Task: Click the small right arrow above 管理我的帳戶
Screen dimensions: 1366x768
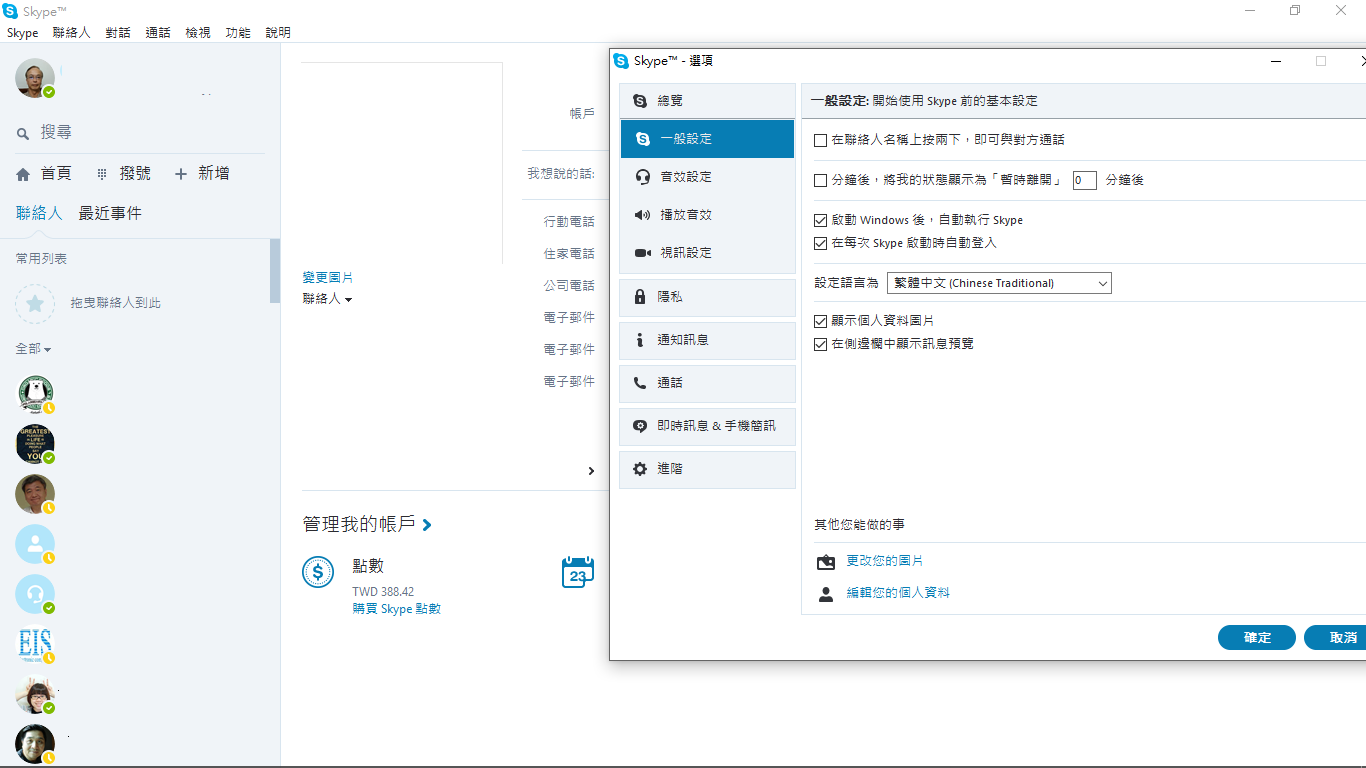Action: (591, 471)
